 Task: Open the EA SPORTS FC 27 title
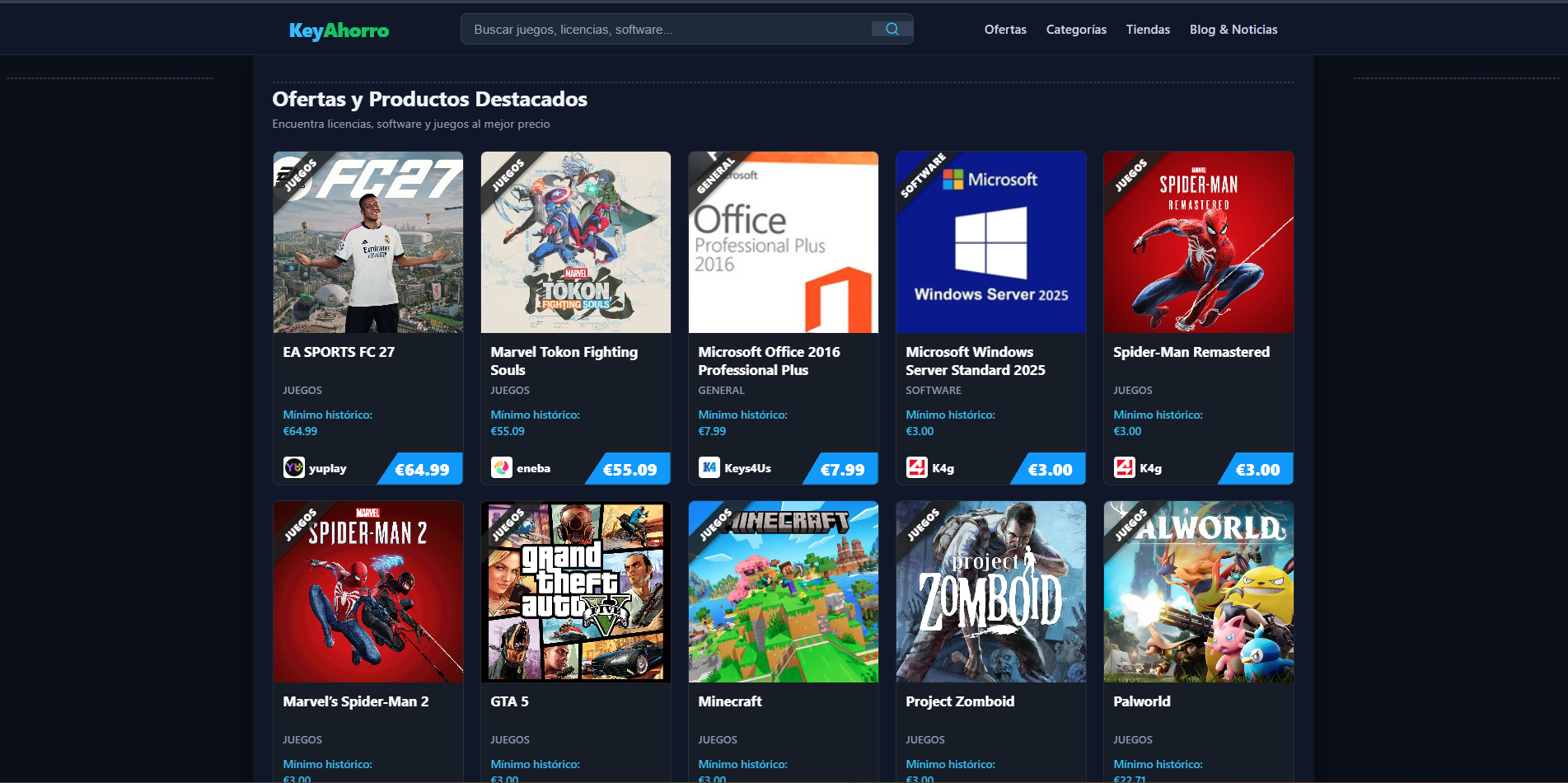(x=339, y=352)
